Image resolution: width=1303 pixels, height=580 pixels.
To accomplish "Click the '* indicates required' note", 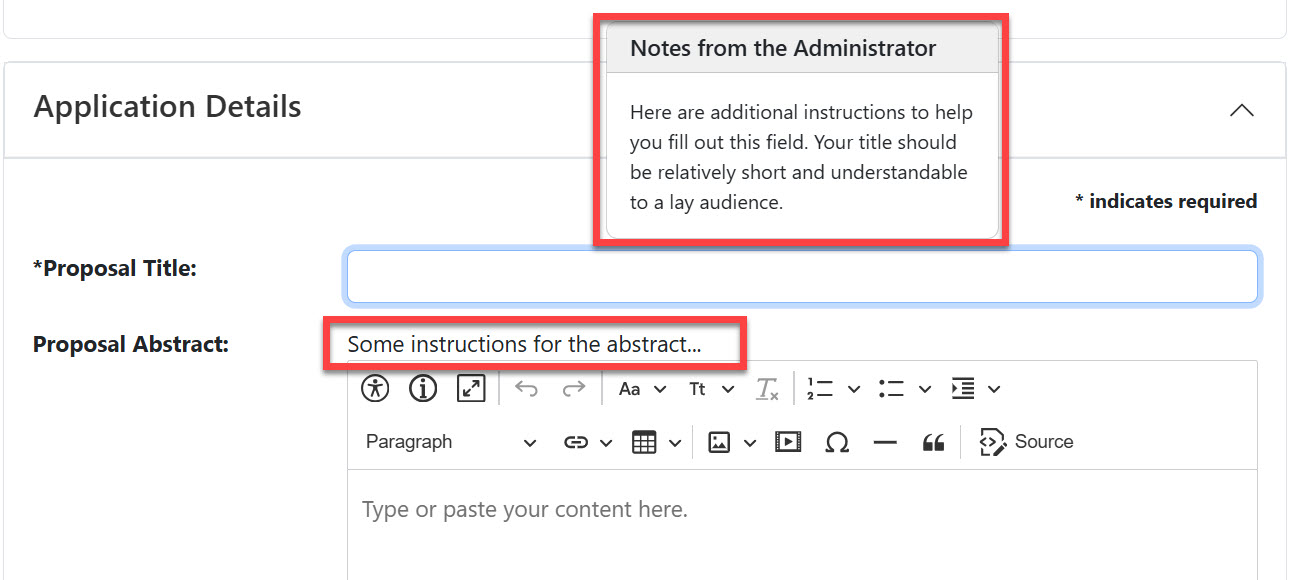I will [x=1166, y=202].
